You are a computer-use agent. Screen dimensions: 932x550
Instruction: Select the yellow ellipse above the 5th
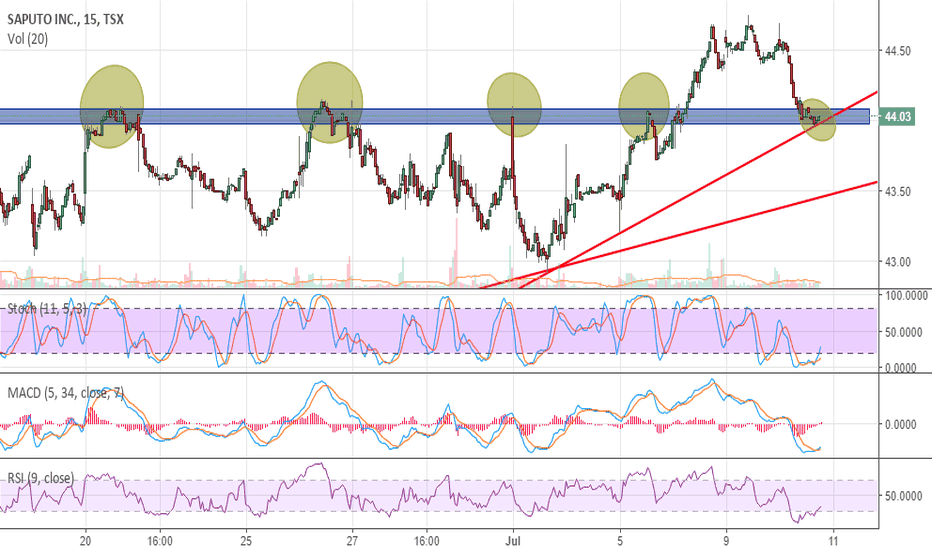(x=644, y=107)
